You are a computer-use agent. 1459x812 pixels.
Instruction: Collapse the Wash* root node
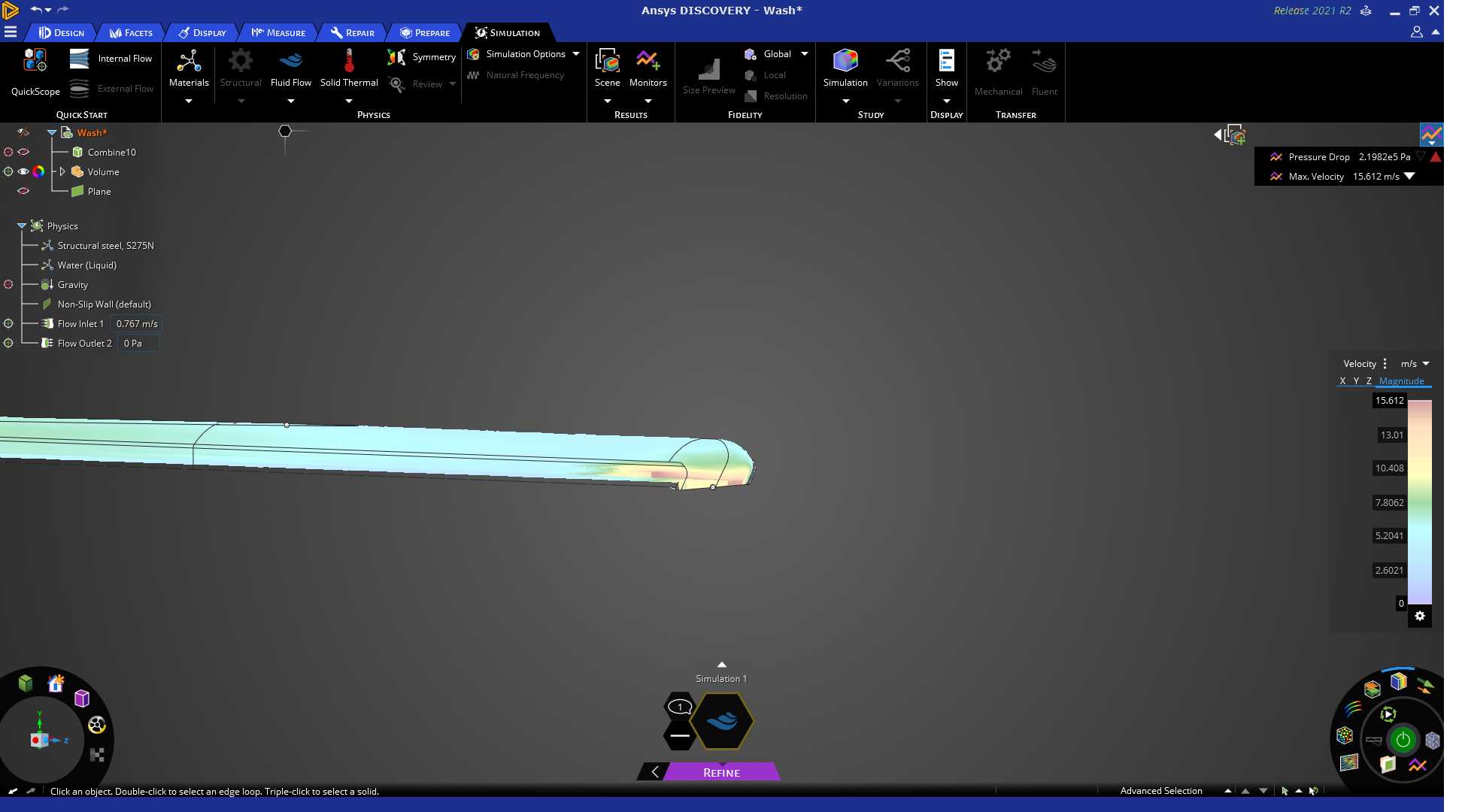(52, 132)
